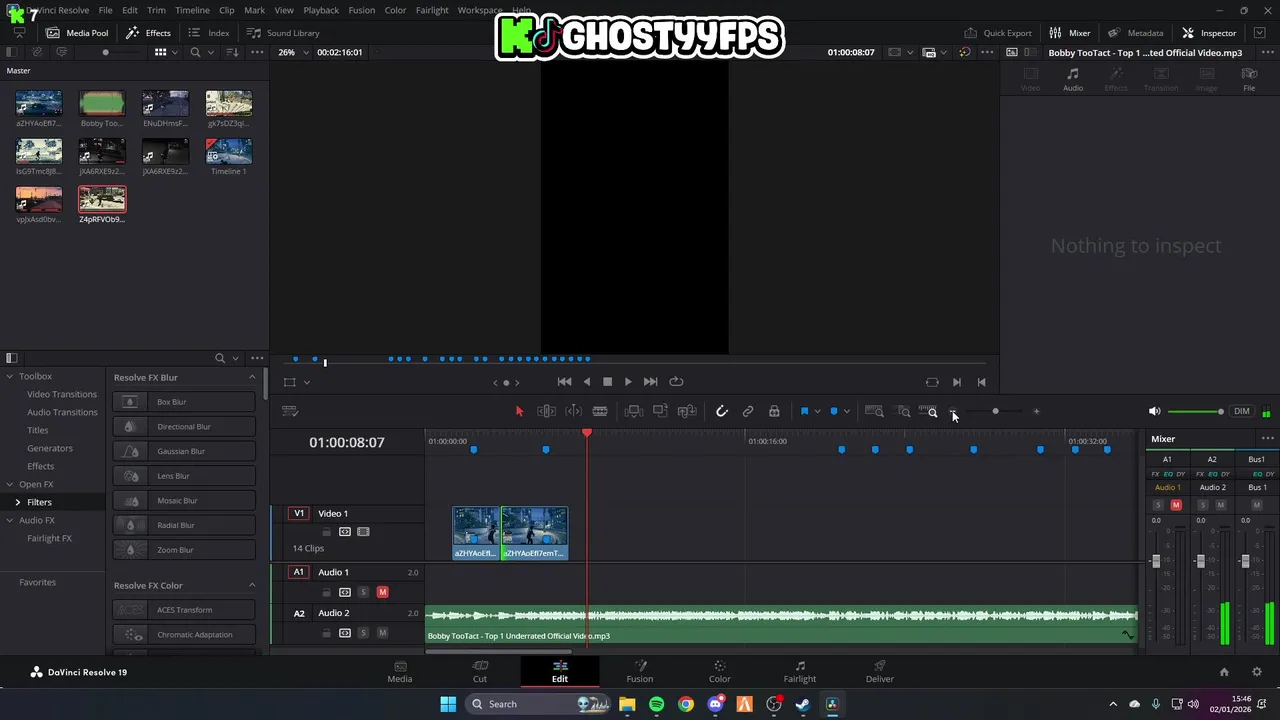Viewport: 1280px width, 720px height.
Task: Open media pool search icon
Action: point(195,52)
